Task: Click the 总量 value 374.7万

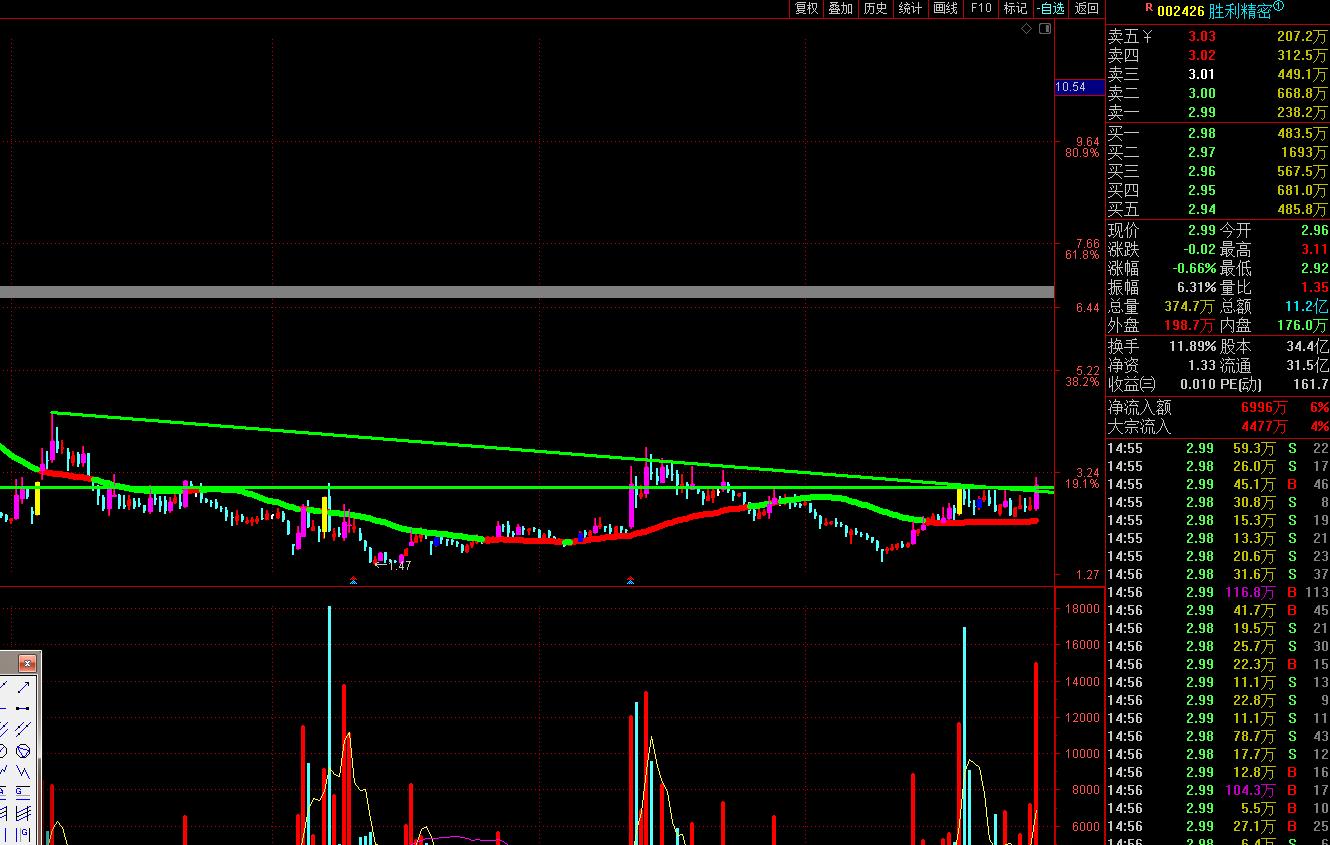Action: tap(1191, 306)
